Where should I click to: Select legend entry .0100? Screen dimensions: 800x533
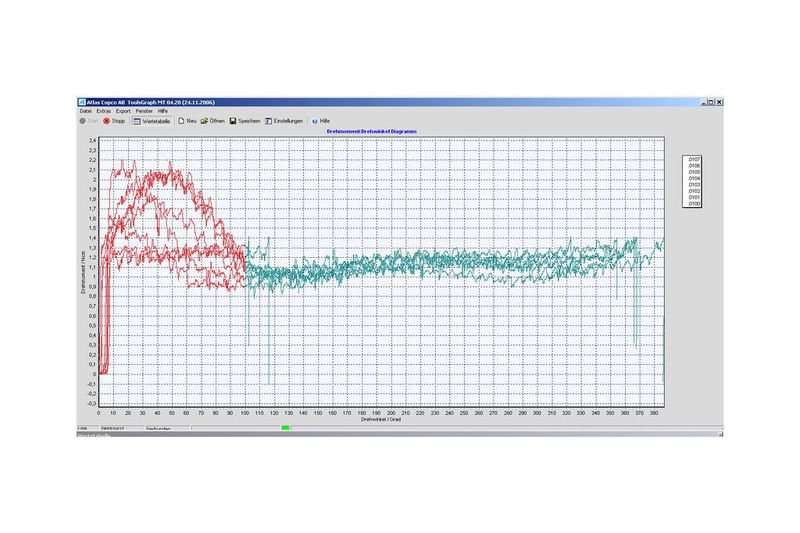tap(693, 204)
